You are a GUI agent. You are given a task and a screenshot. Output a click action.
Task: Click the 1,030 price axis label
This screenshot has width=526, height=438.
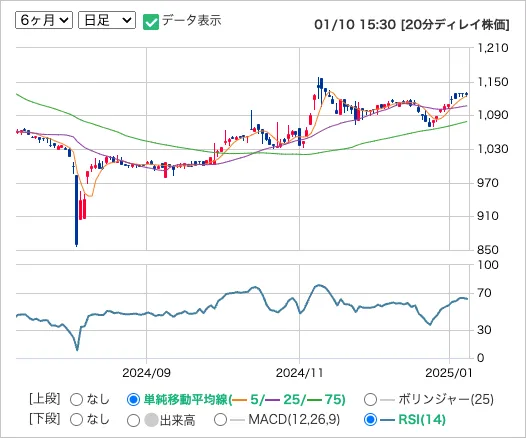tap(493, 149)
